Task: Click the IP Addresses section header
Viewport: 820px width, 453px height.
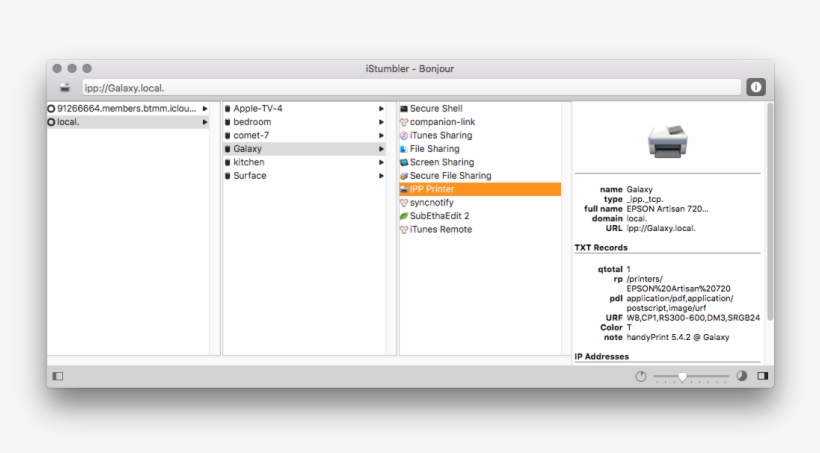Action: coord(601,357)
